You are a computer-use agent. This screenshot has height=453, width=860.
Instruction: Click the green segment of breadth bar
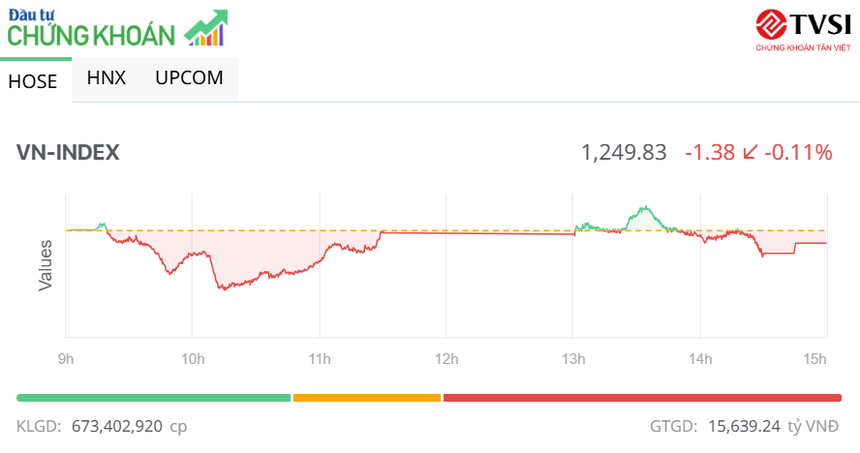(153, 398)
